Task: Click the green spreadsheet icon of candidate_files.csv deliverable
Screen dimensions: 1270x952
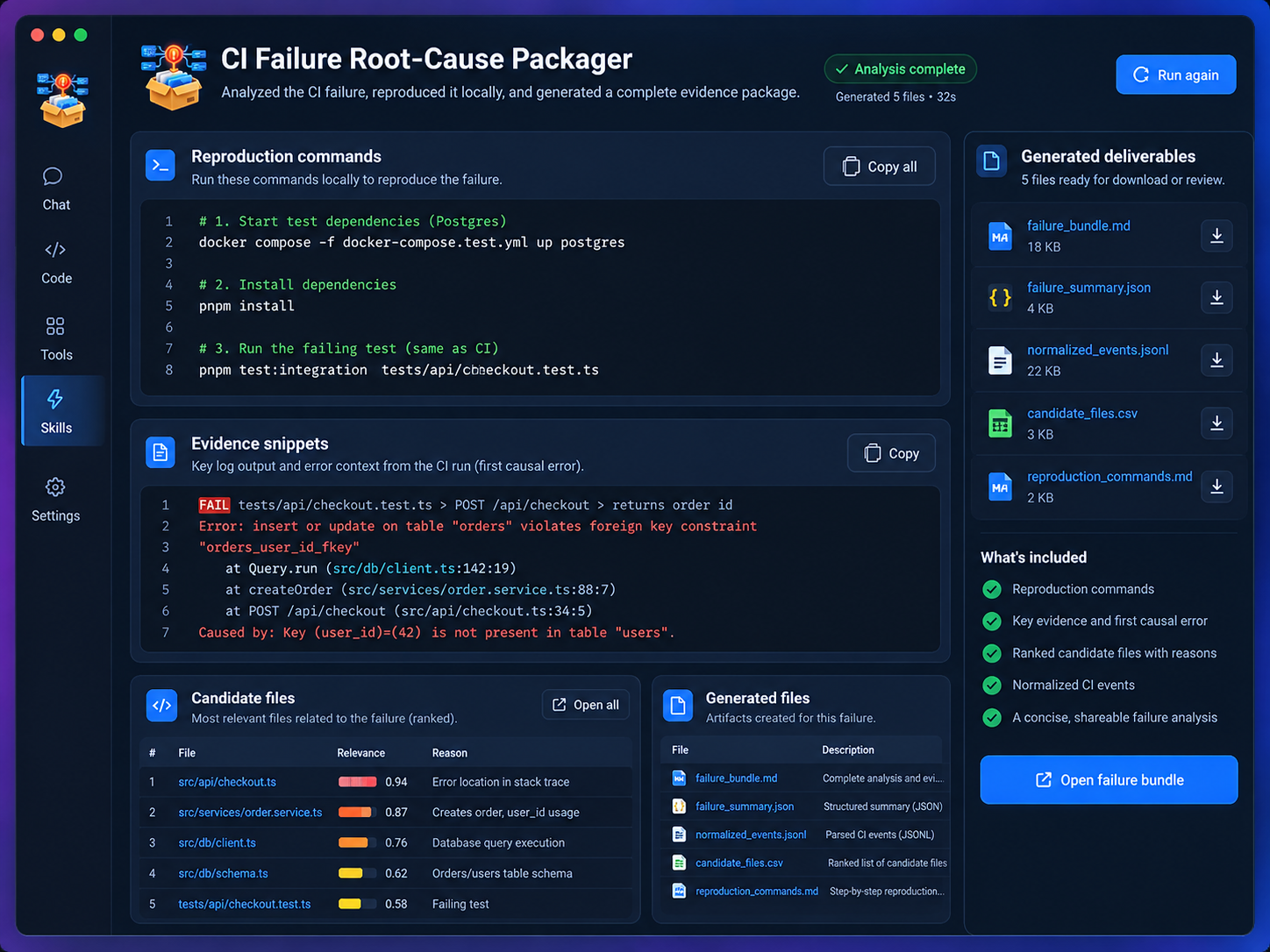Action: (x=1000, y=423)
